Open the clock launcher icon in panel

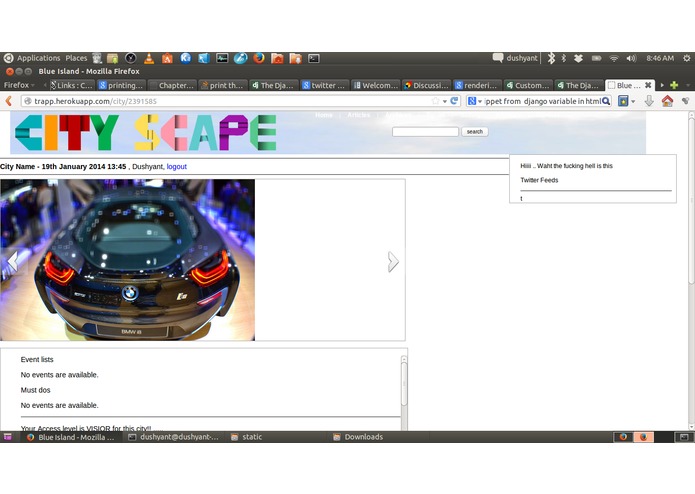click(x=131, y=58)
